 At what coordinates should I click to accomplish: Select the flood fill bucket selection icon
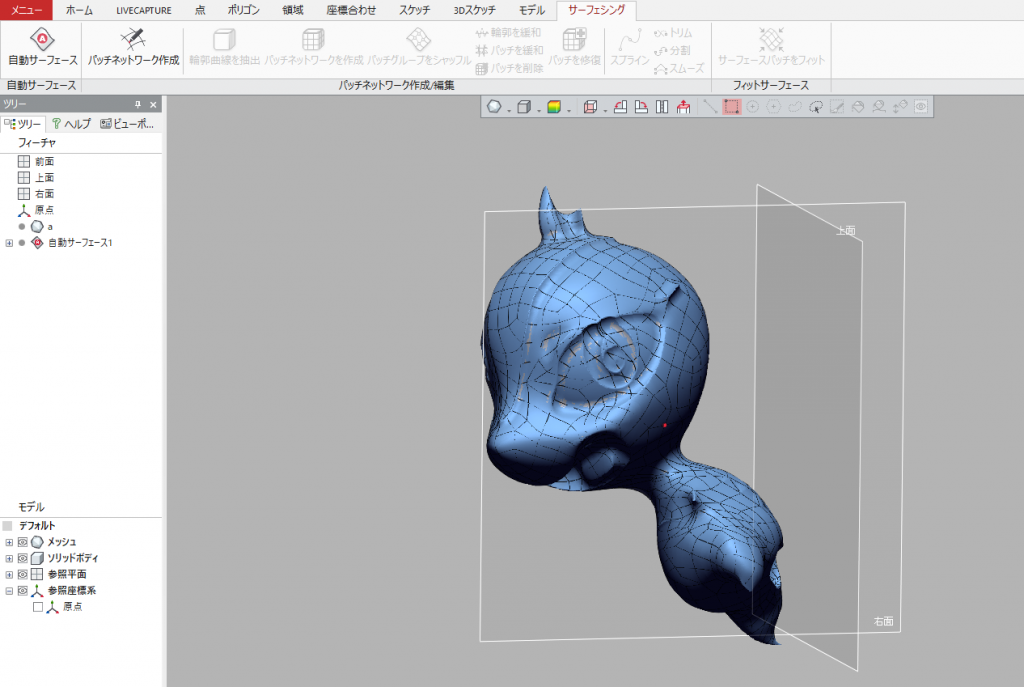tap(858, 106)
